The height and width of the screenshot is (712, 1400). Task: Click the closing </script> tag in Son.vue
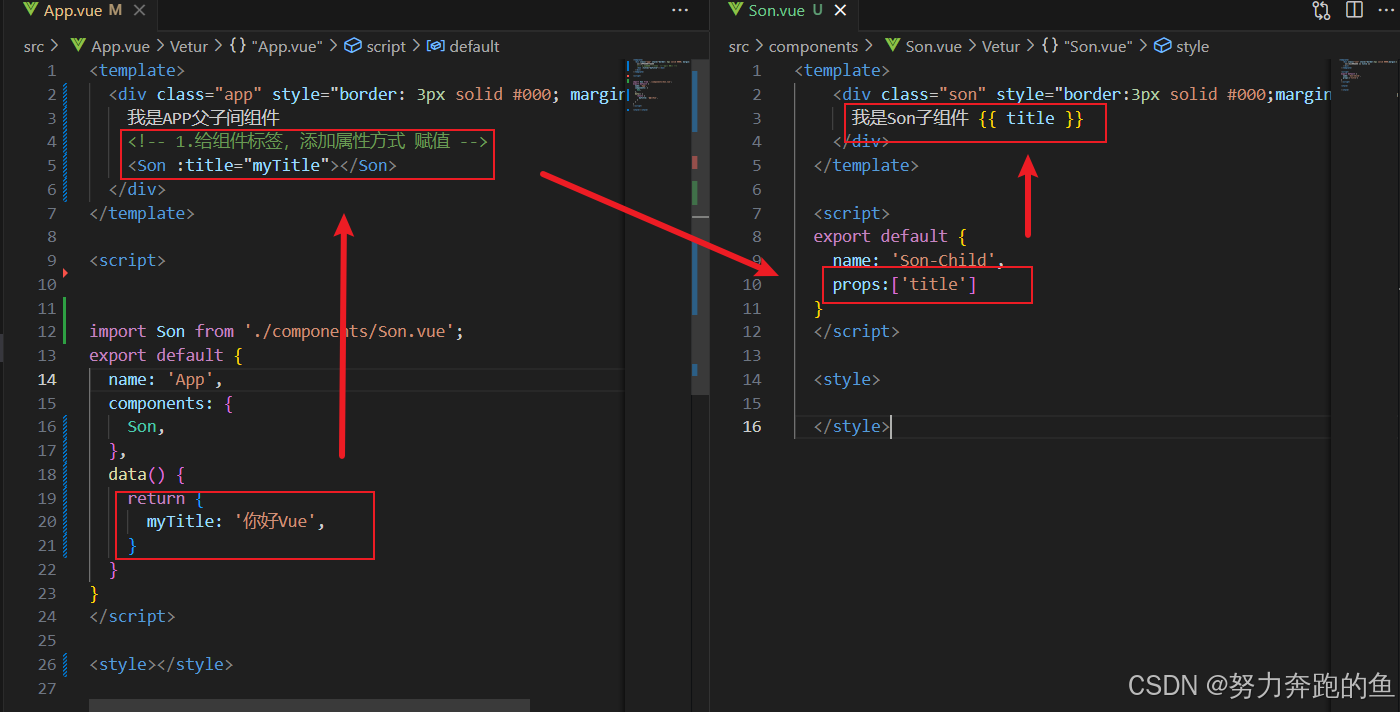pos(856,332)
